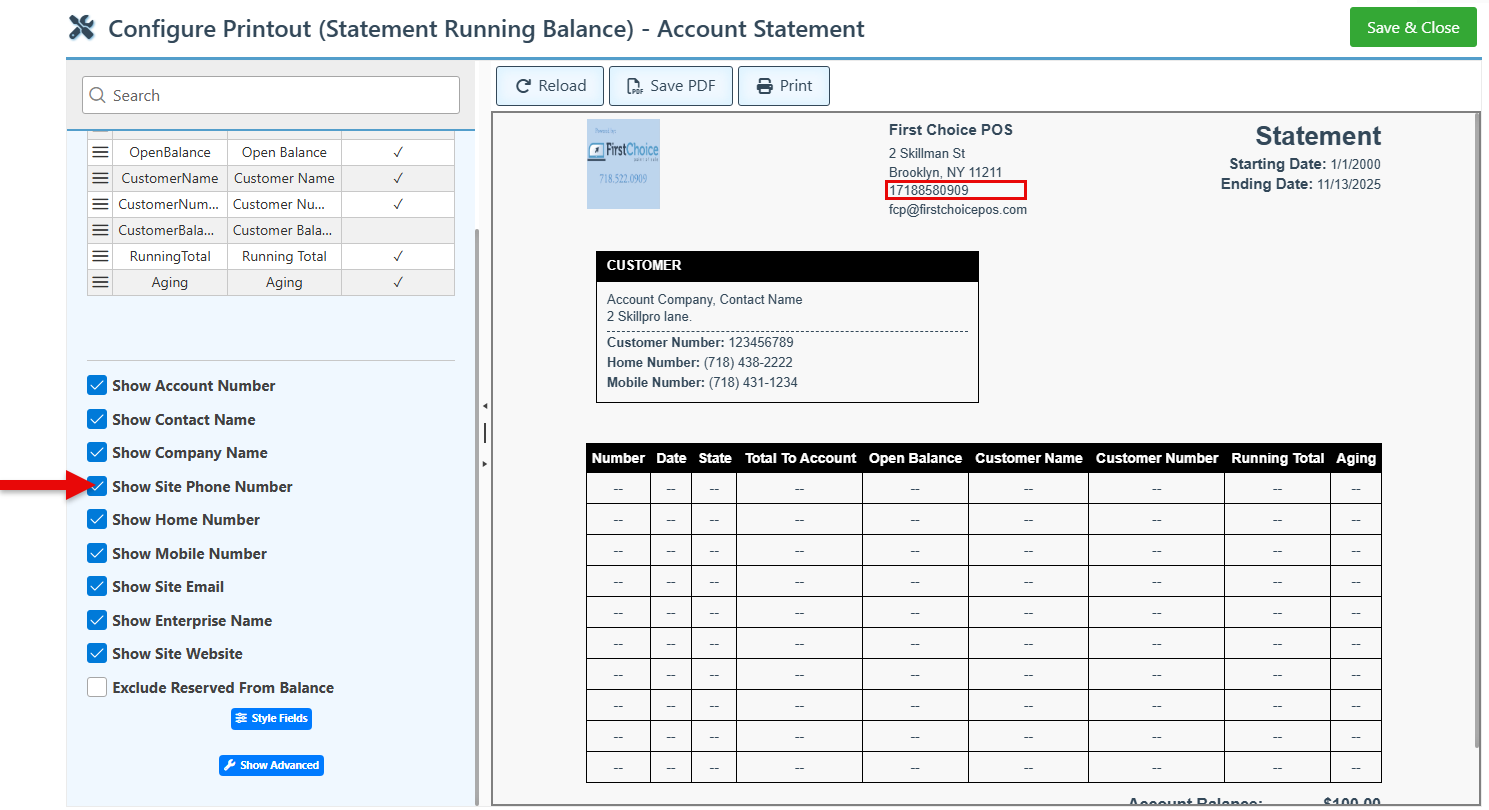Open the Style Fields settings
The height and width of the screenshot is (810, 1489).
(x=271, y=718)
